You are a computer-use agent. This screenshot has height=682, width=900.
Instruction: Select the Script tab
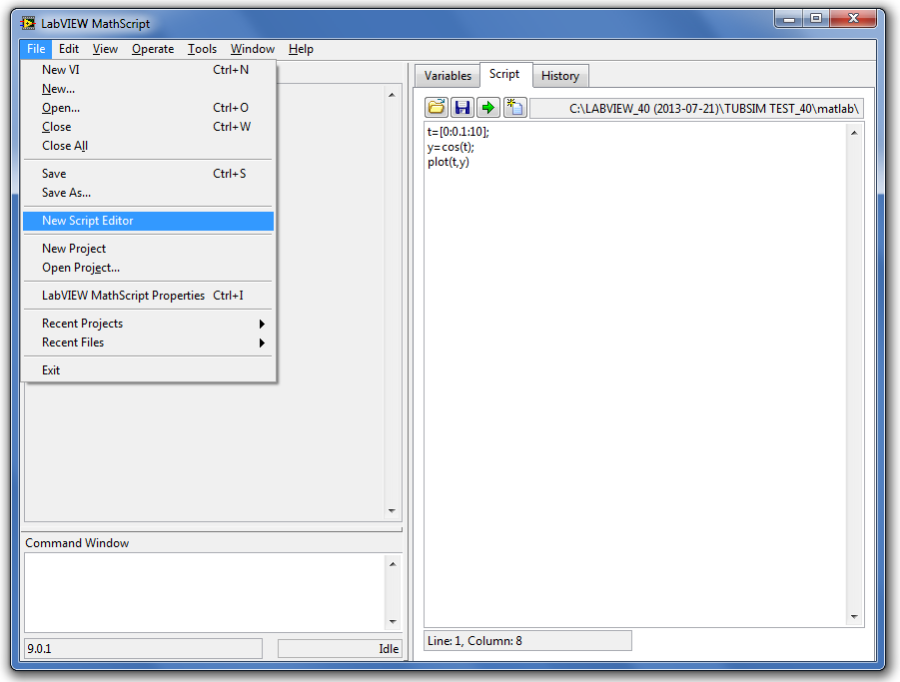point(505,75)
